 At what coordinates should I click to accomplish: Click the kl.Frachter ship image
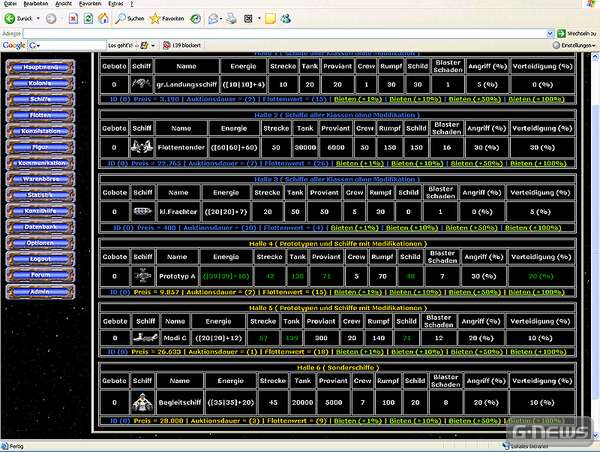tap(143, 212)
